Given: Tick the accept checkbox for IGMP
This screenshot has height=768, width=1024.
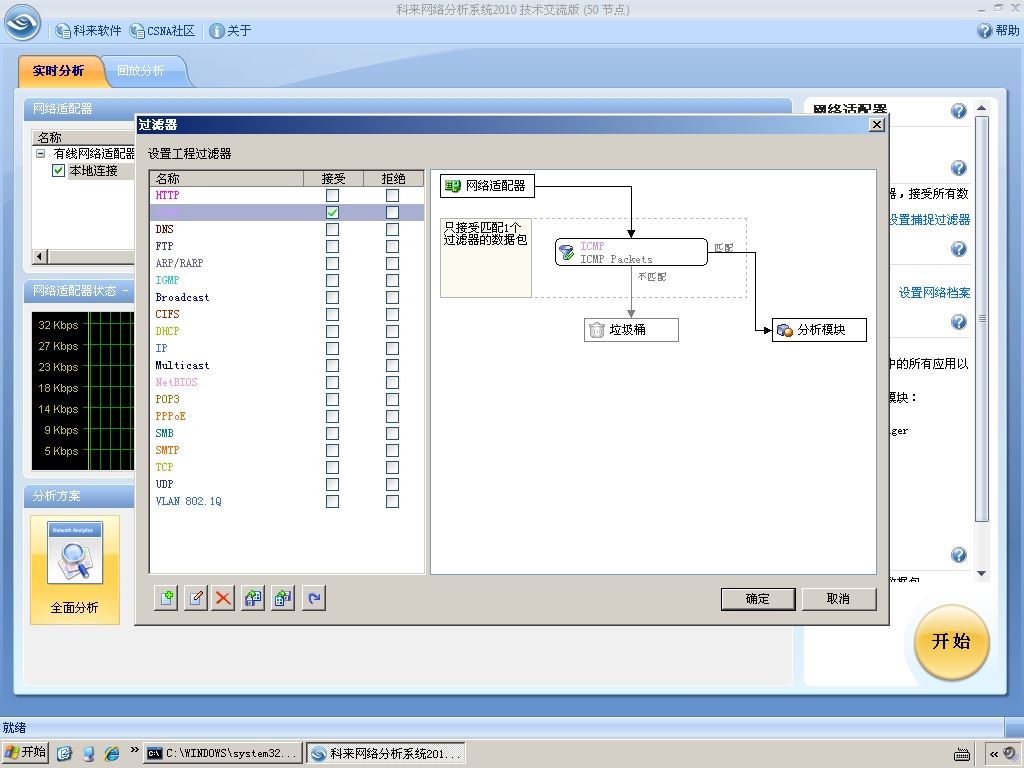Looking at the screenshot, I should 332,280.
